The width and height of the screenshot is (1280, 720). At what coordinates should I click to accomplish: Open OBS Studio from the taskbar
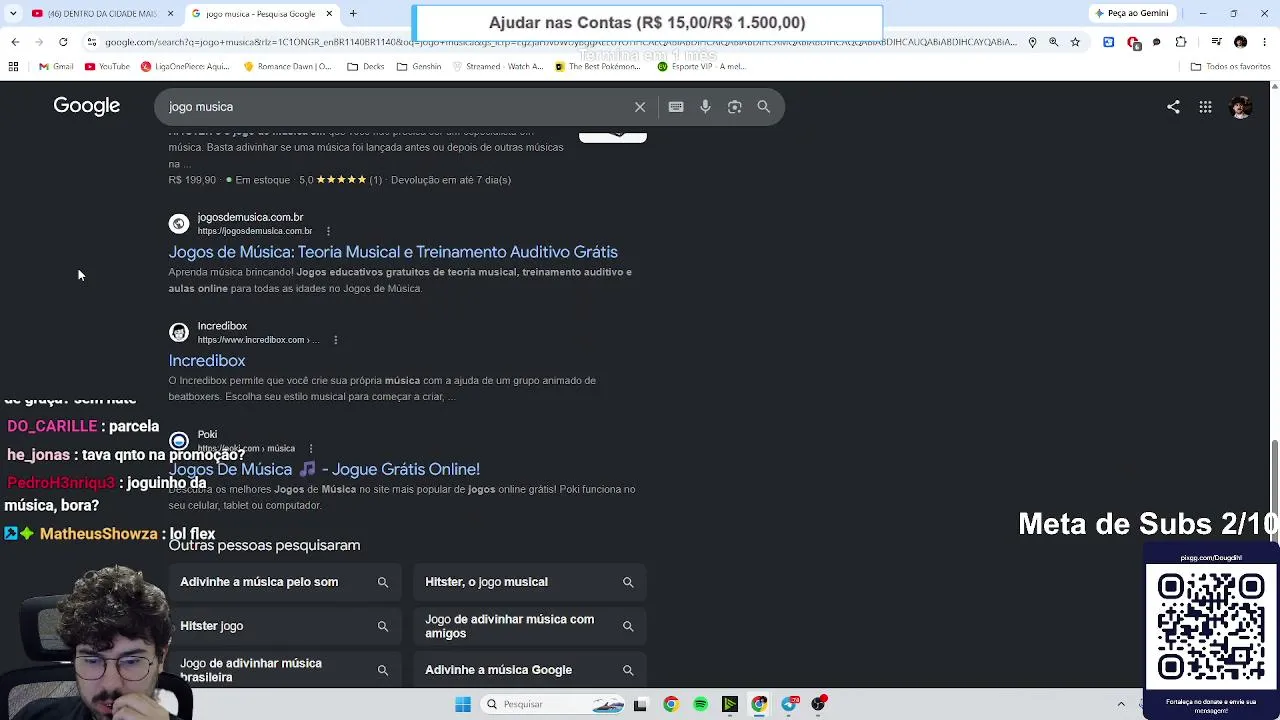pyautogui.click(x=819, y=704)
